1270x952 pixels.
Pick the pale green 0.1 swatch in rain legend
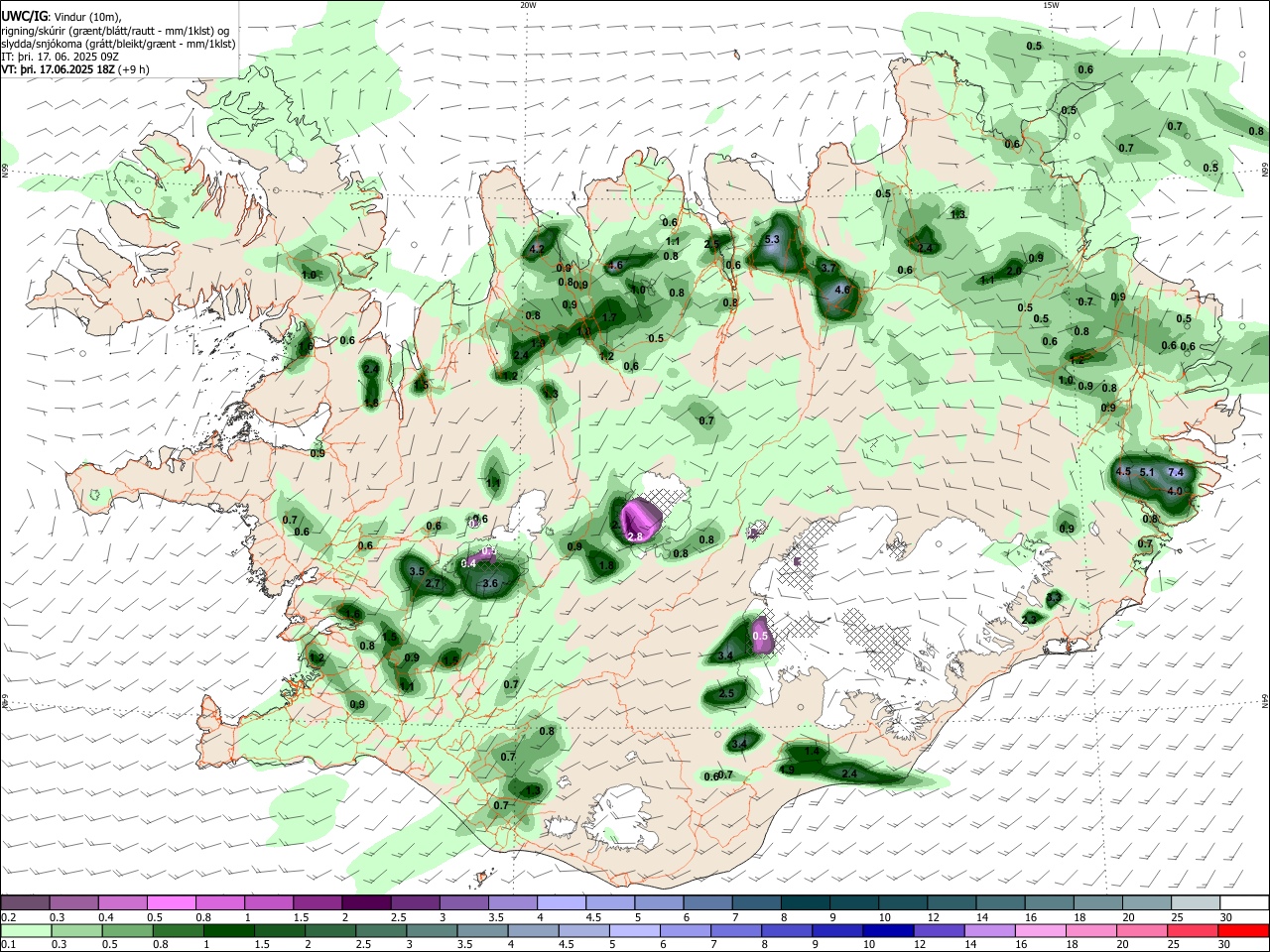[25, 931]
